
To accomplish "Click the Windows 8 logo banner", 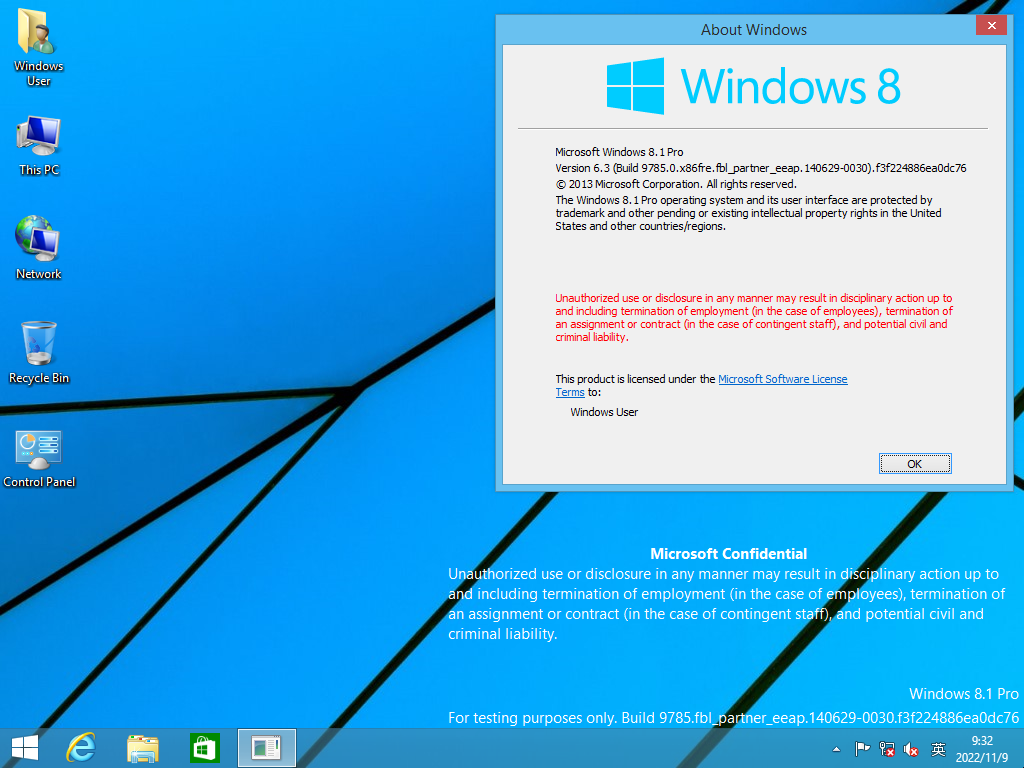I will (753, 86).
